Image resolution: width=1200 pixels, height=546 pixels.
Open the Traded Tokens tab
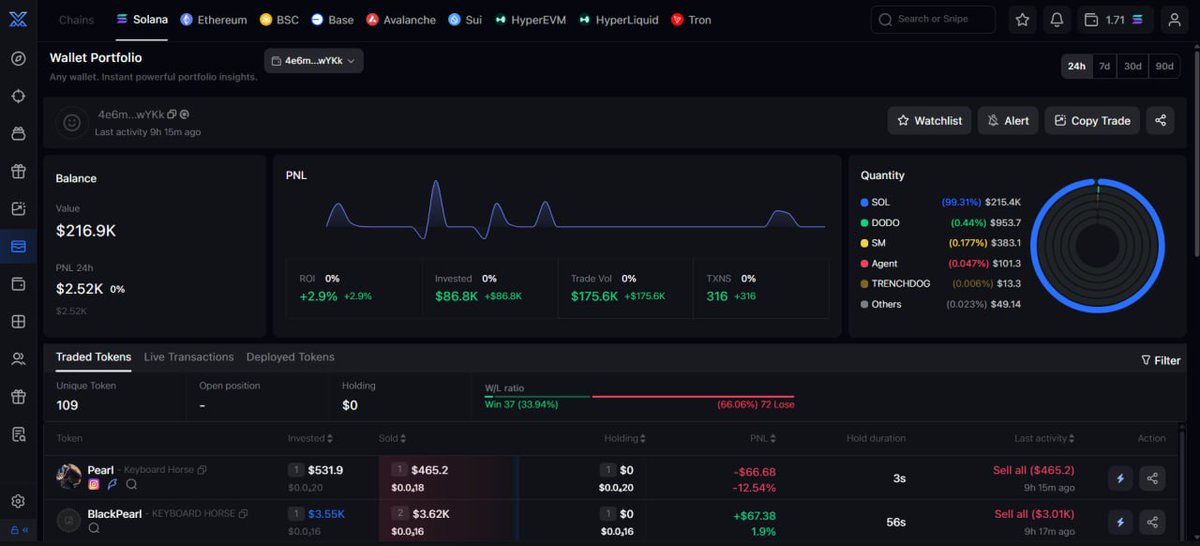click(x=93, y=357)
